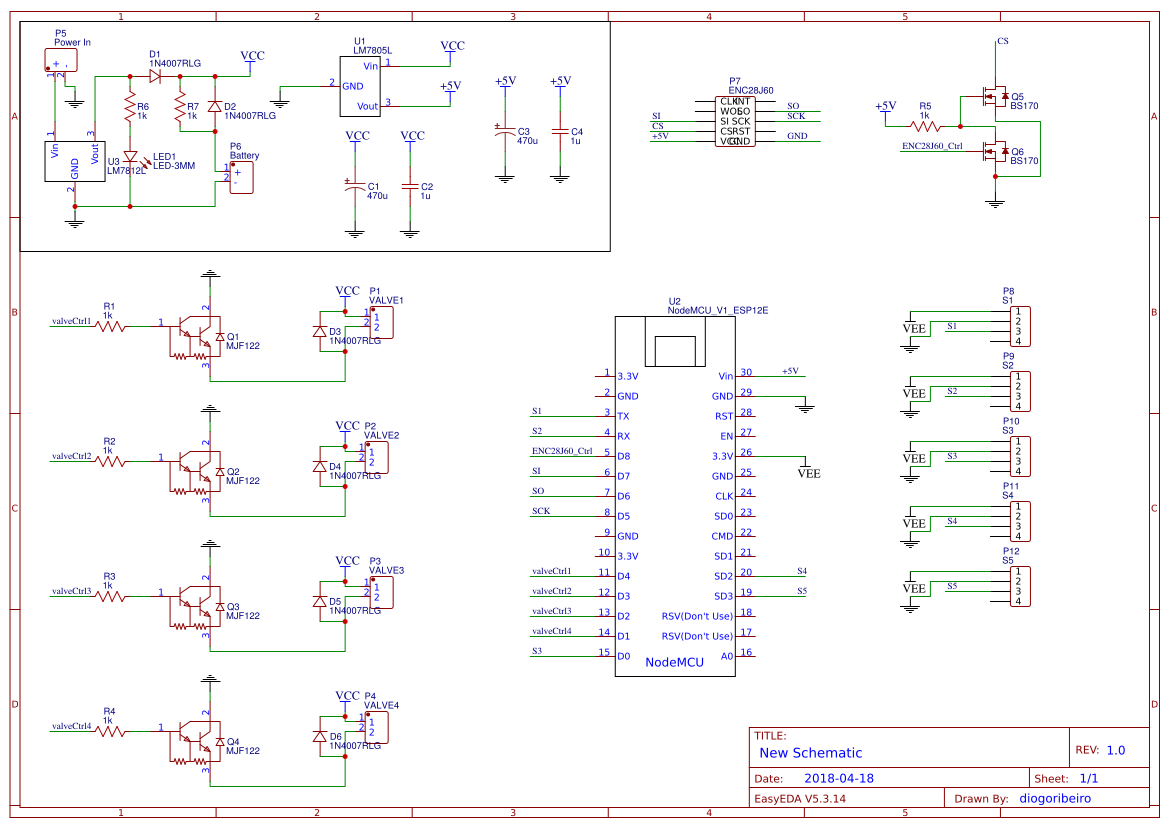Click the date 2018-04-18 field
The width and height of the screenshot is (1171, 828).
tap(839, 778)
